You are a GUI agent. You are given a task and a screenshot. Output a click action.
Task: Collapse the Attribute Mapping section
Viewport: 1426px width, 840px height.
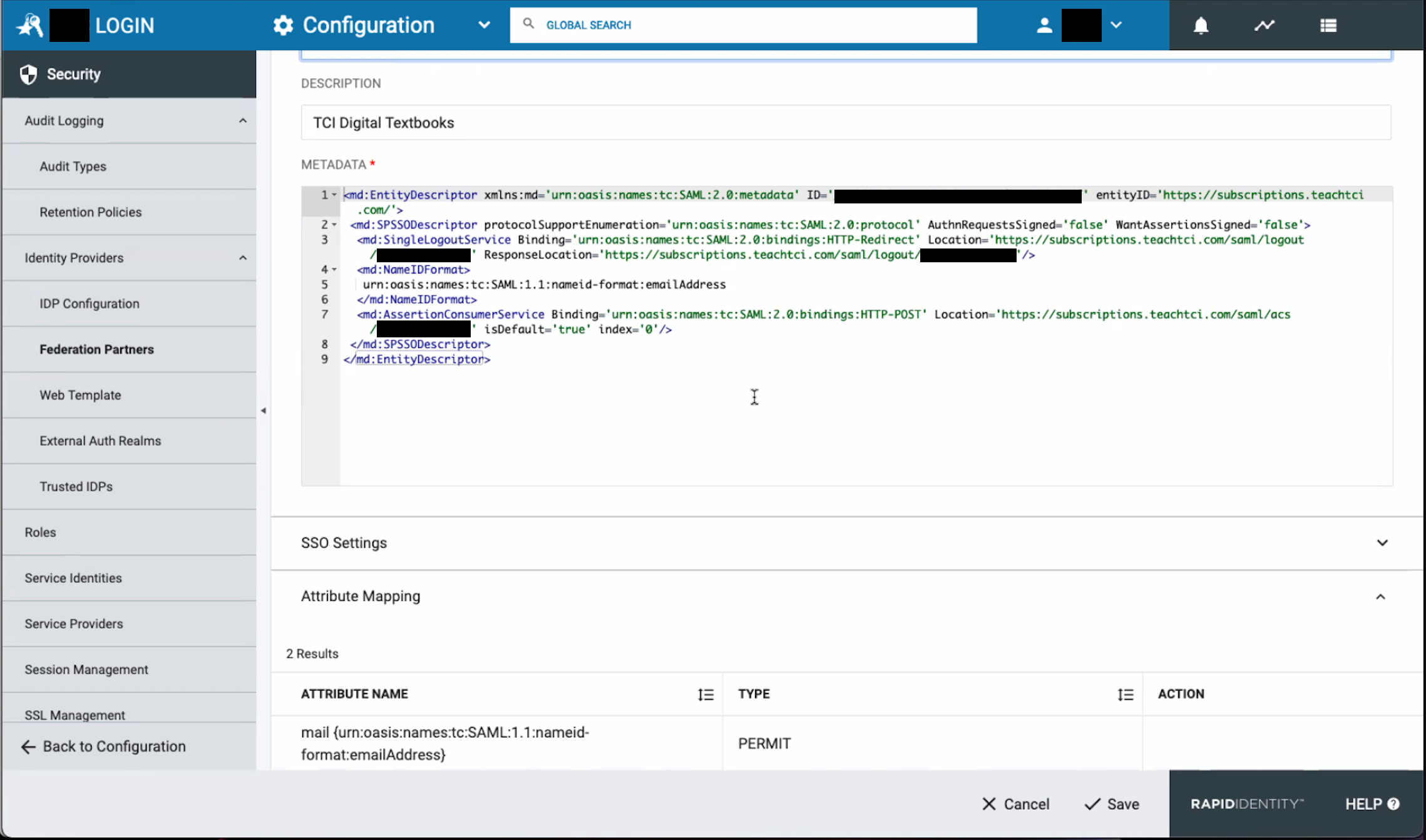[1381, 597]
